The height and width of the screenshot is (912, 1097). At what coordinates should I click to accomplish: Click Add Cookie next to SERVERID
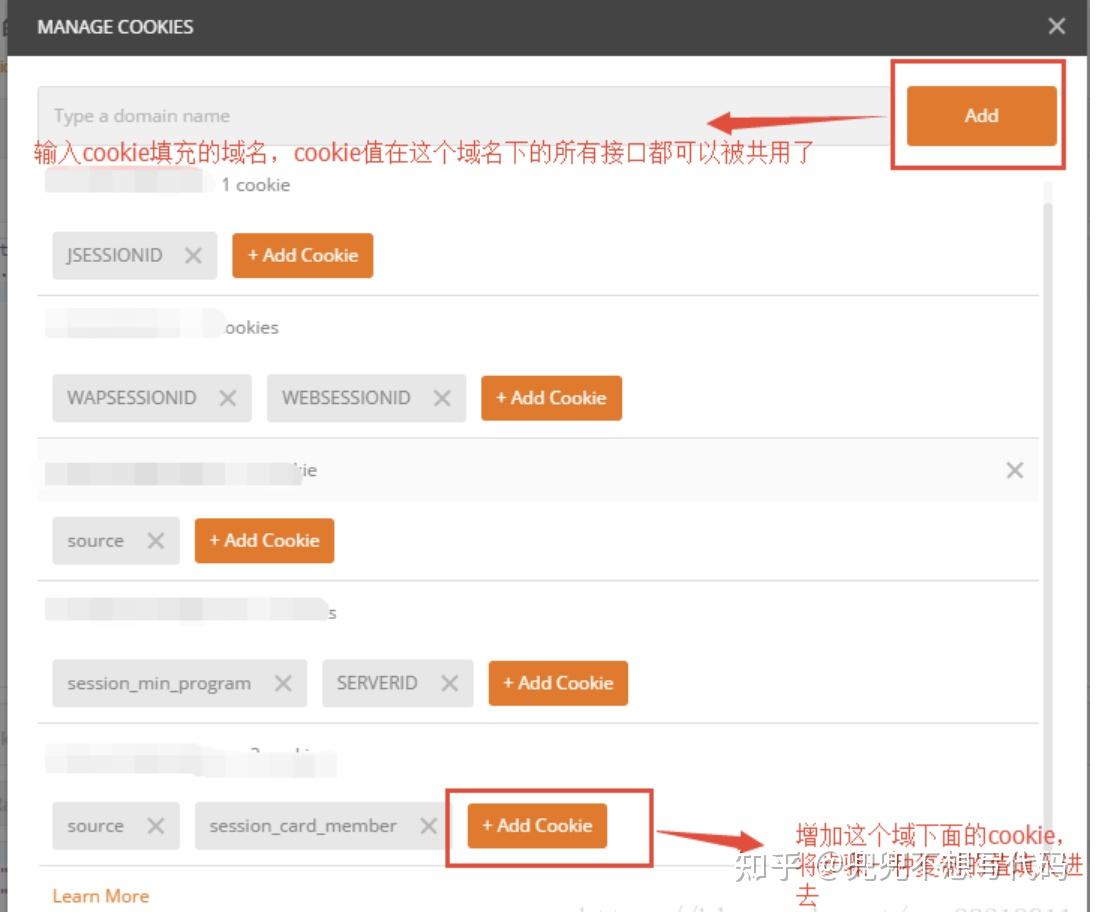click(x=558, y=683)
